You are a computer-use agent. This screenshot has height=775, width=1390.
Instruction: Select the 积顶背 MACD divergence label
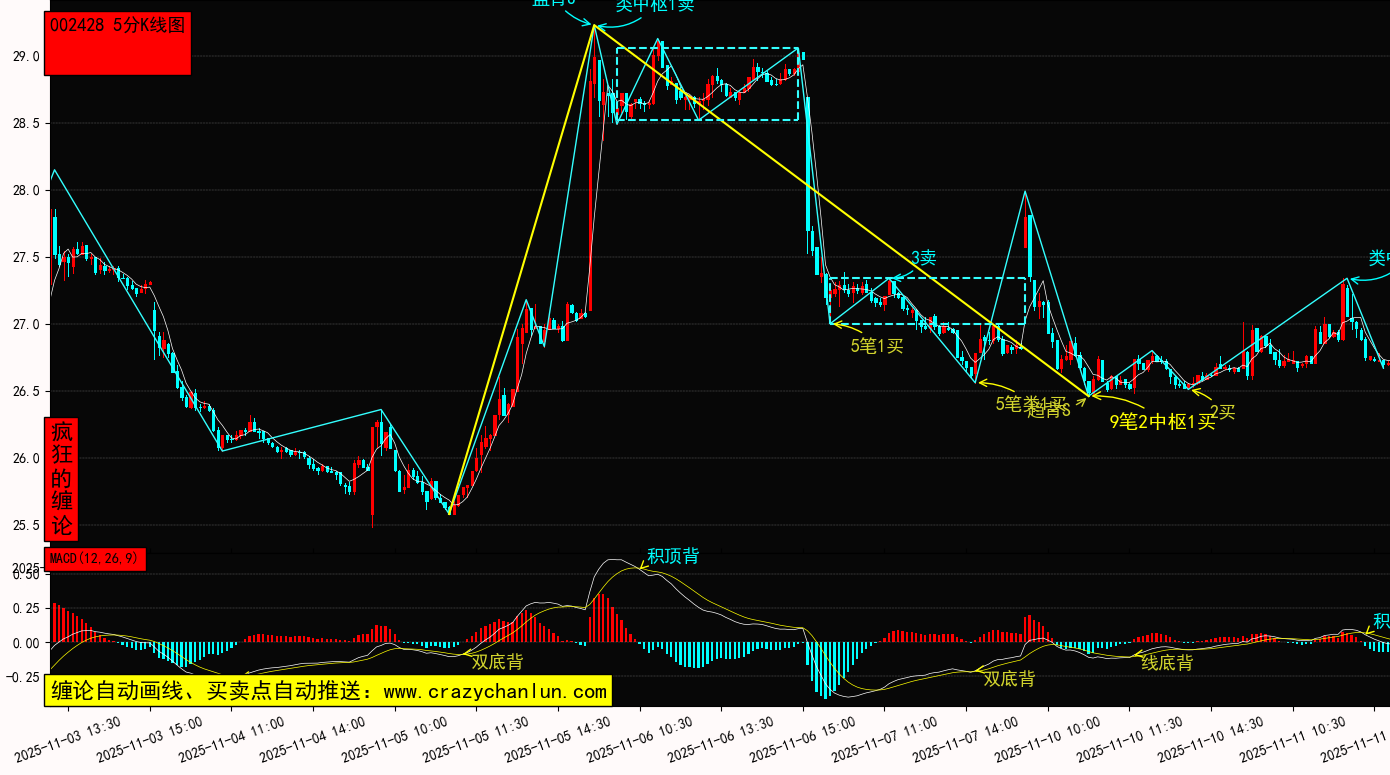tap(673, 556)
